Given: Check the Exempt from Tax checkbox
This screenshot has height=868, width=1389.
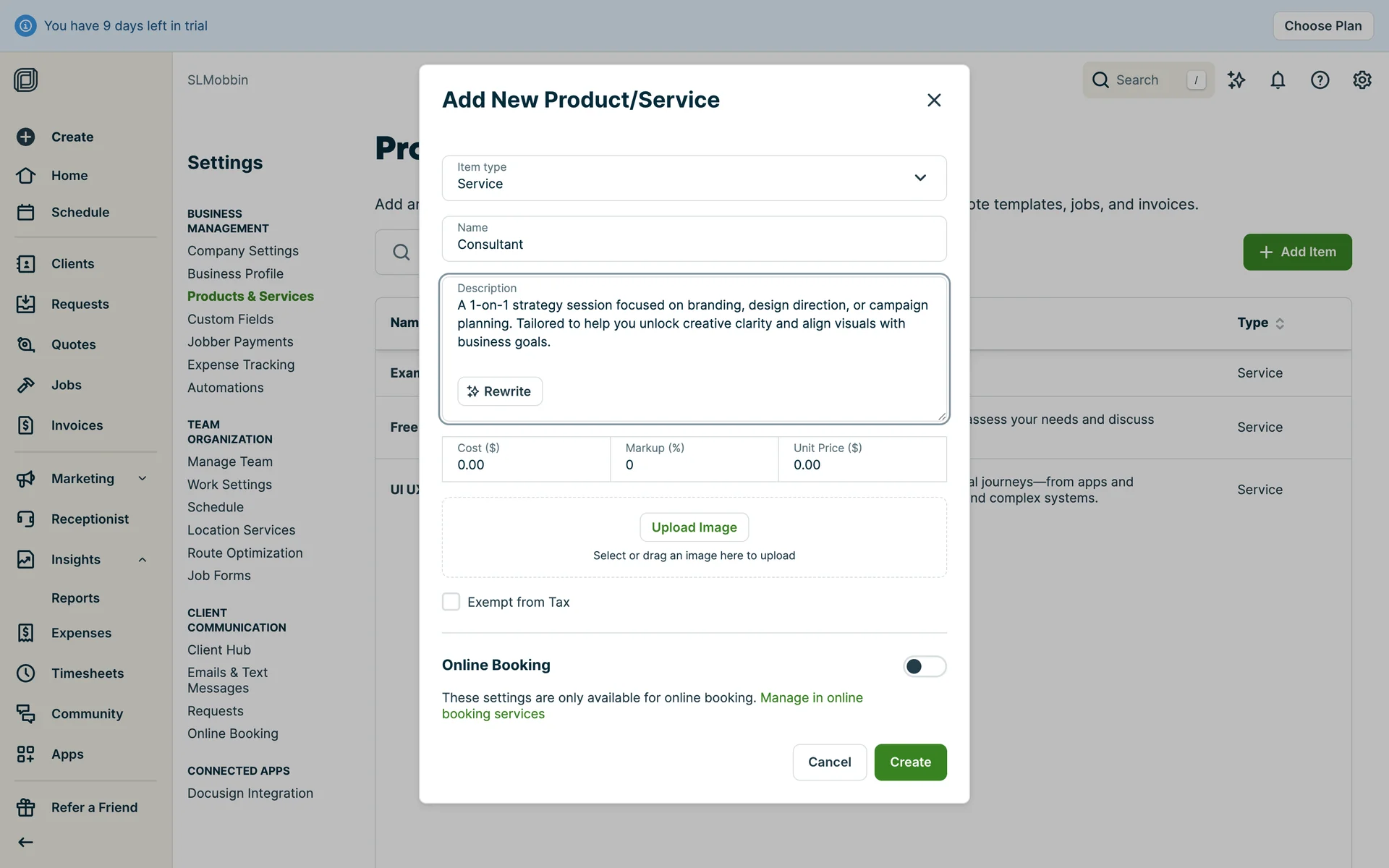Looking at the screenshot, I should [x=451, y=602].
